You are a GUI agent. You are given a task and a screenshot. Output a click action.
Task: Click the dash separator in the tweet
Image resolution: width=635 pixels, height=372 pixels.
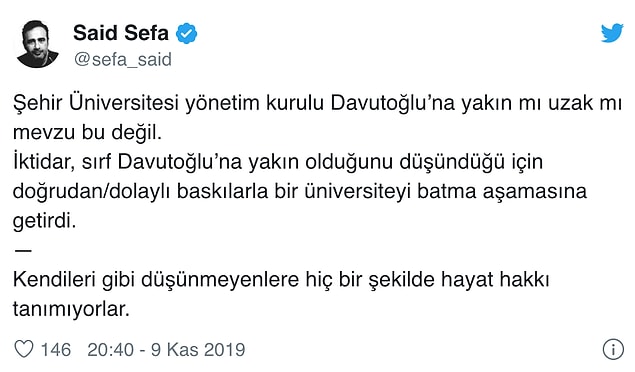click(23, 251)
